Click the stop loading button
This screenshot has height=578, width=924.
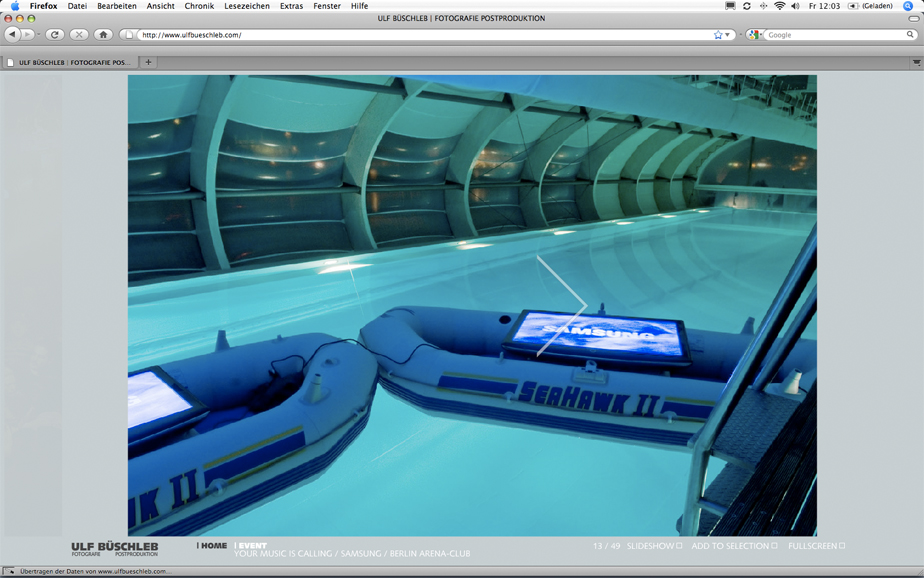pos(79,35)
